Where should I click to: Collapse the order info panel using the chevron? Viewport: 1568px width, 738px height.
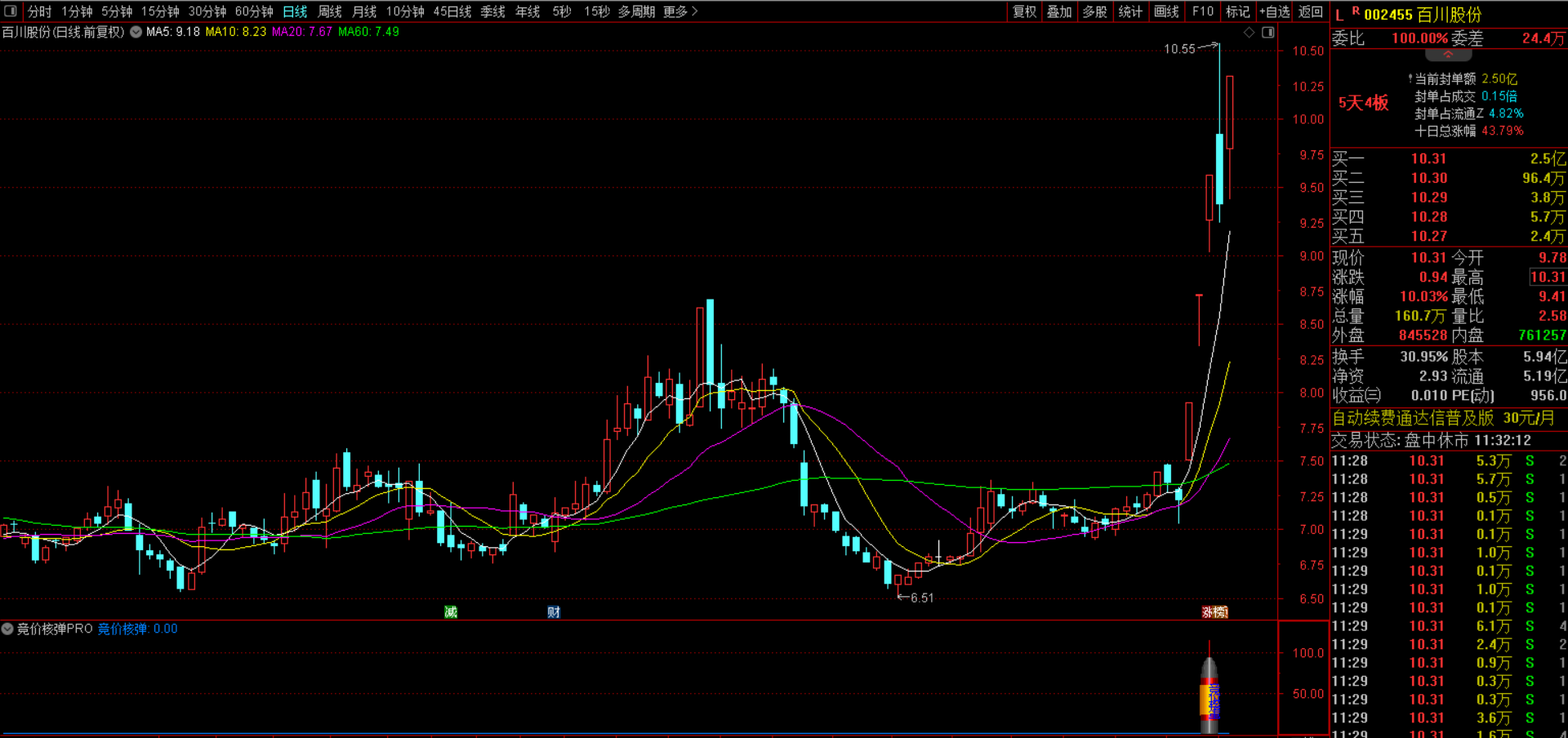click(1448, 55)
